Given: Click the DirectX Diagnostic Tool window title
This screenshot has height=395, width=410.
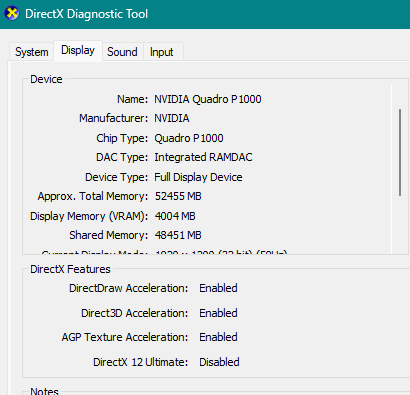Looking at the screenshot, I should (x=86, y=14).
